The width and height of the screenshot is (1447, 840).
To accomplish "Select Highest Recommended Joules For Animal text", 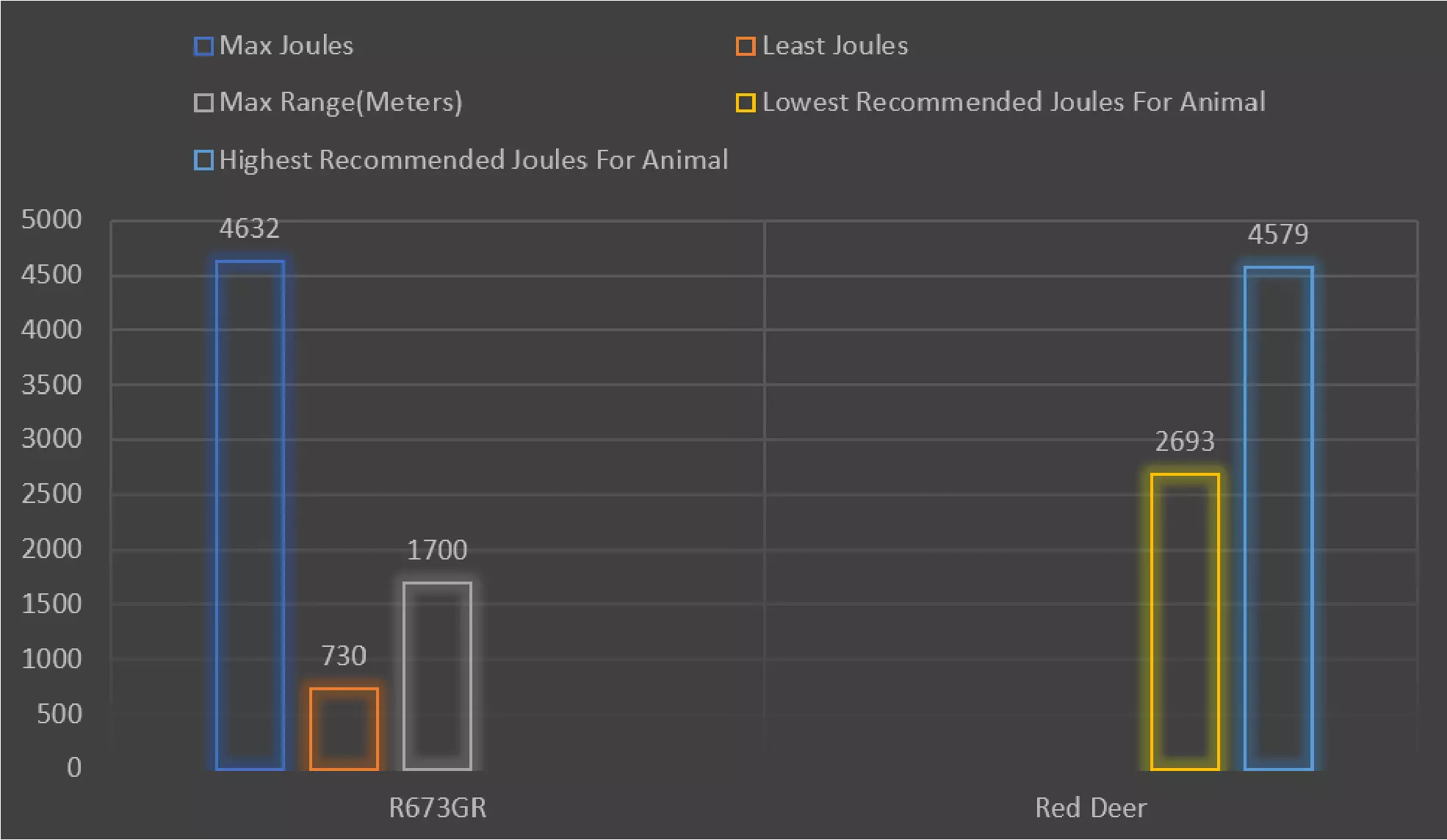I will pyautogui.click(x=474, y=160).
